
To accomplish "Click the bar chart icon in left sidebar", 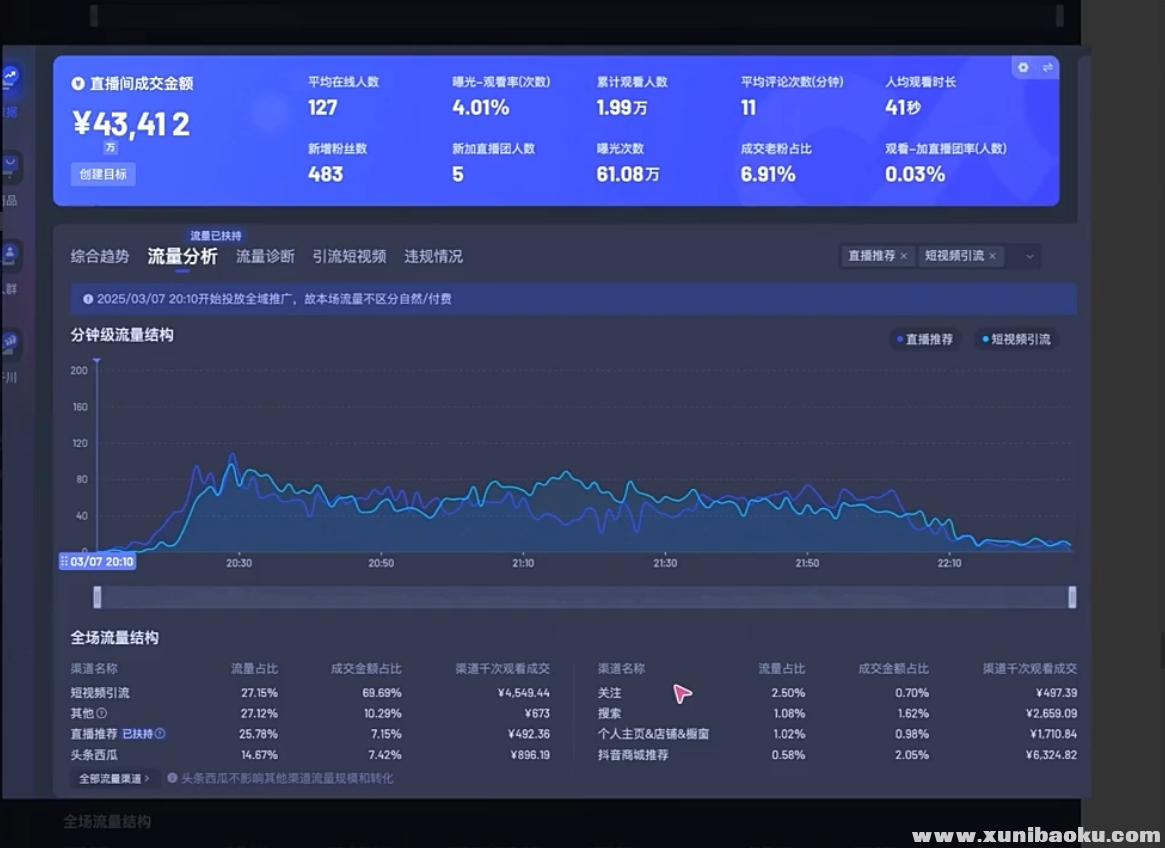I will [x=10, y=343].
